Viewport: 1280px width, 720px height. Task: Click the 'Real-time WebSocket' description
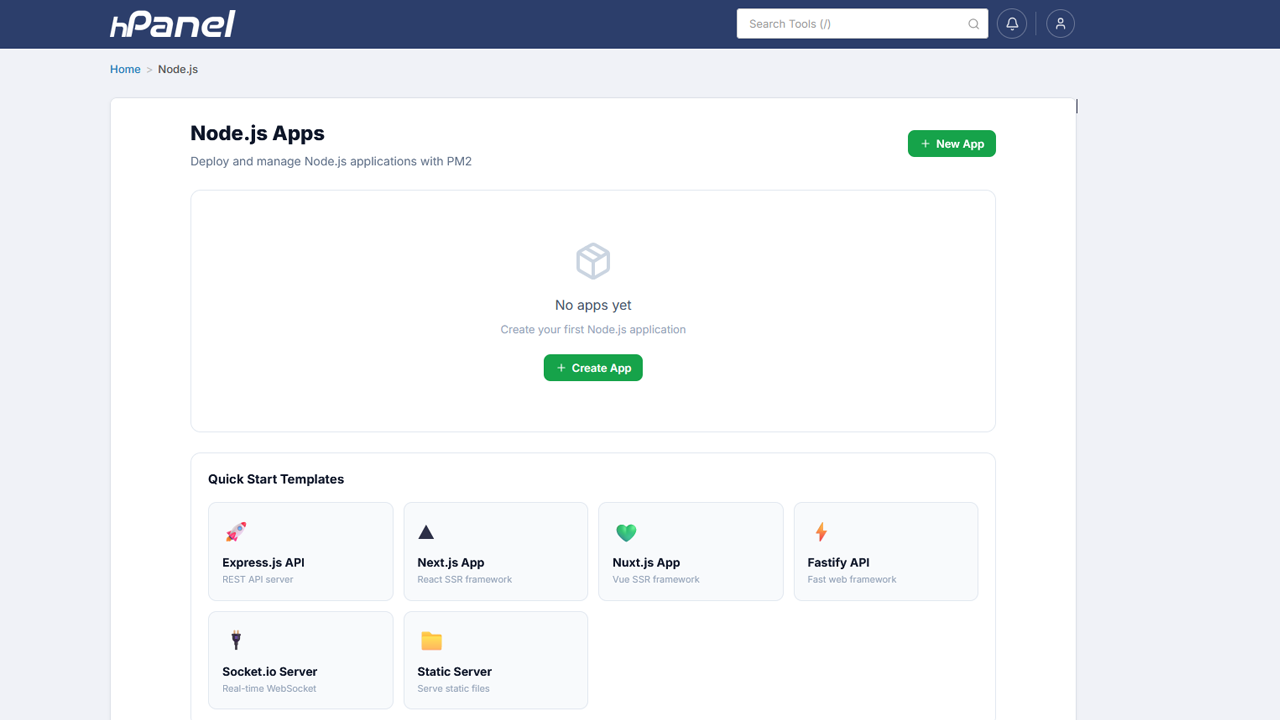pyautogui.click(x=269, y=688)
